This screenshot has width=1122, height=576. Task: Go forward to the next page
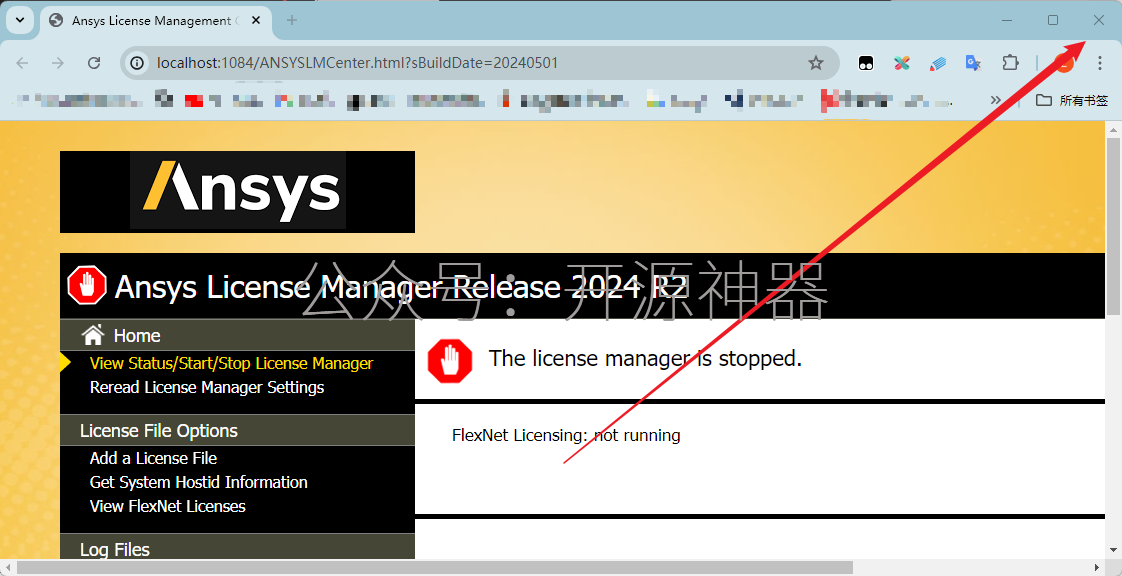[x=58, y=63]
